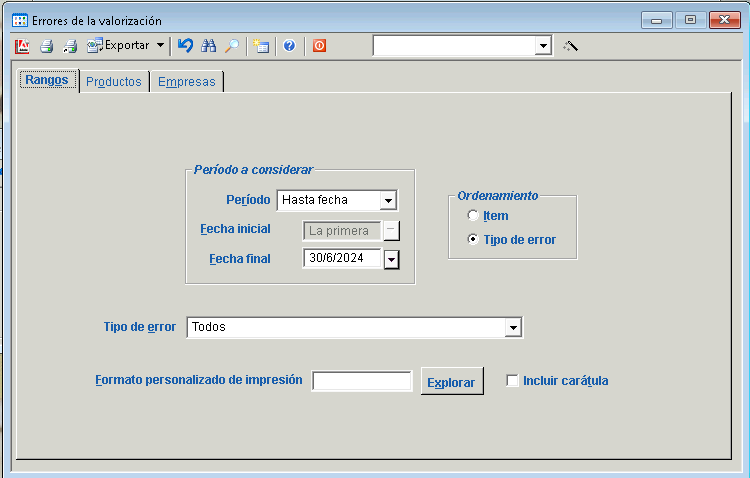This screenshot has height=478, width=750.
Task: Select the Item ordering radio button
Action: (x=473, y=216)
